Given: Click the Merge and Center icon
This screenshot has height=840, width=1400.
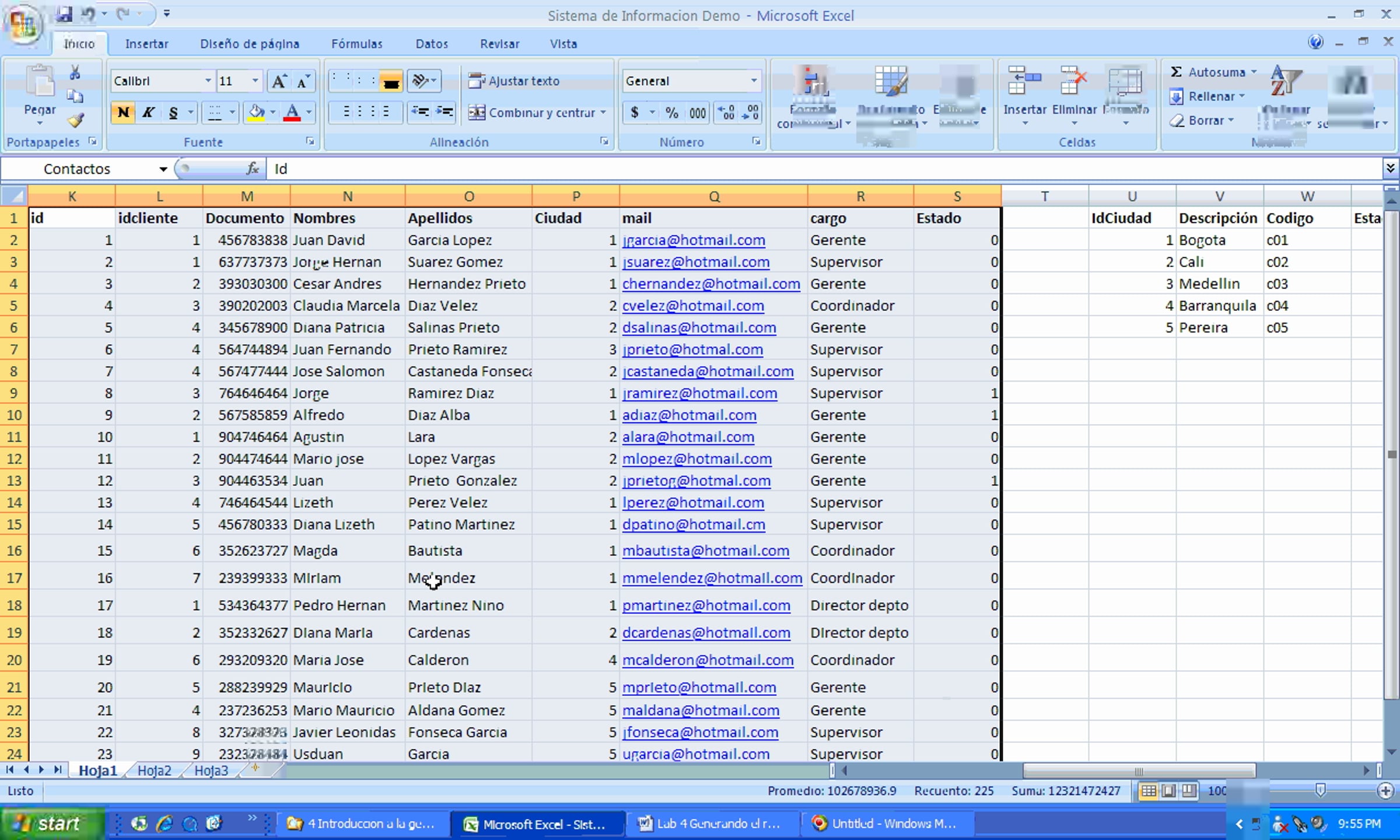Looking at the screenshot, I should pyautogui.click(x=477, y=113).
